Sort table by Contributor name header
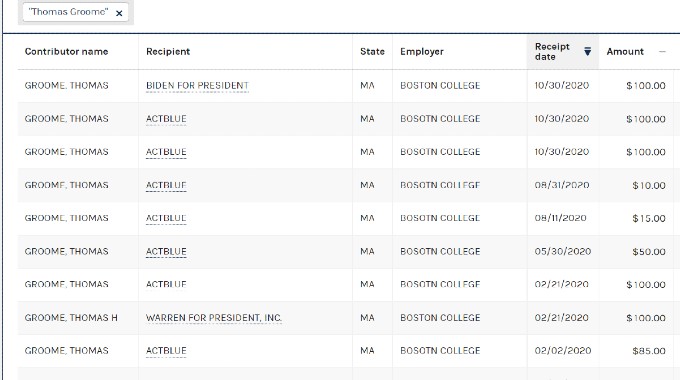The height and width of the screenshot is (380, 680). pos(66,52)
